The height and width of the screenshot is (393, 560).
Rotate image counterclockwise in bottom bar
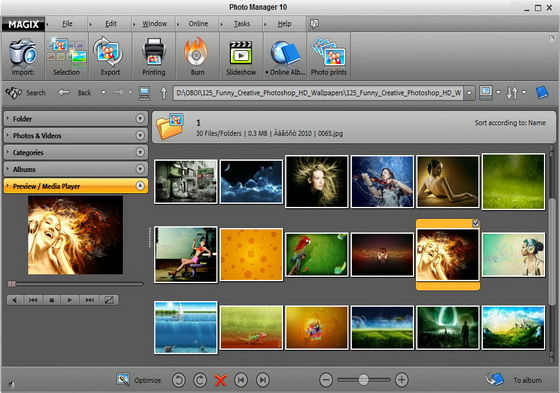pyautogui.click(x=179, y=380)
